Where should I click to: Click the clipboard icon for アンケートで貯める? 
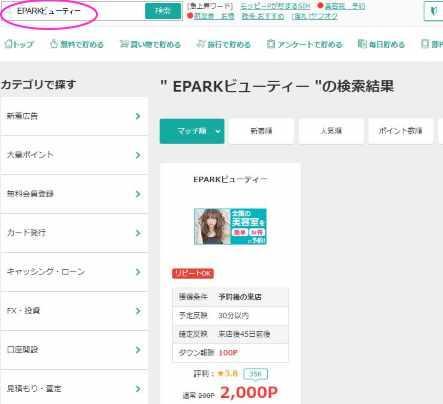(270, 44)
